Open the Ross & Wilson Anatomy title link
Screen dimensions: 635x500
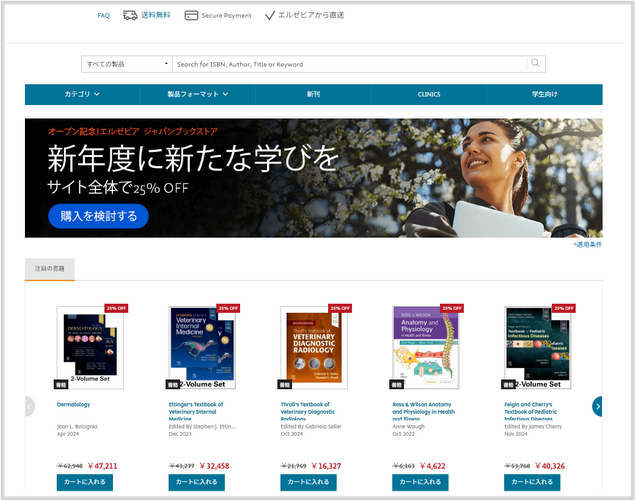[423, 411]
